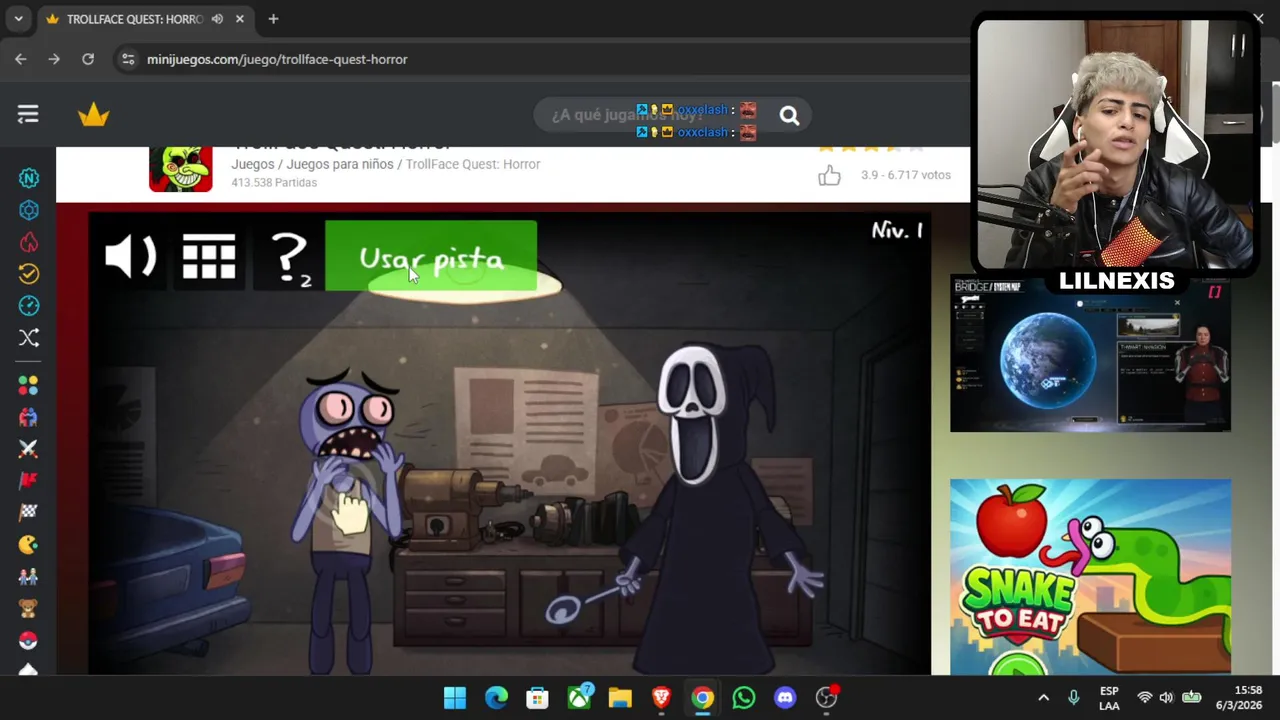Click the green Usar pista button
Screen dimensions: 1280x720
[431, 257]
